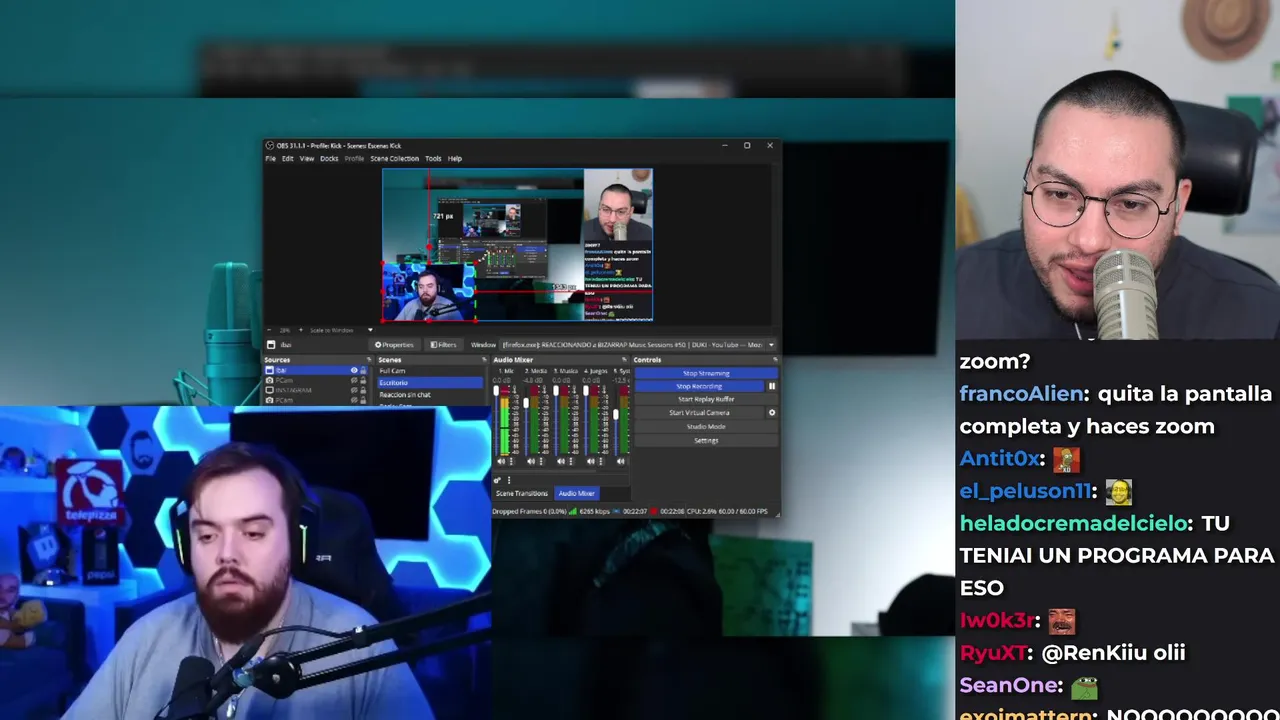The image size is (1280, 720).
Task: Click Stop Recording button
Action: [x=699, y=386]
